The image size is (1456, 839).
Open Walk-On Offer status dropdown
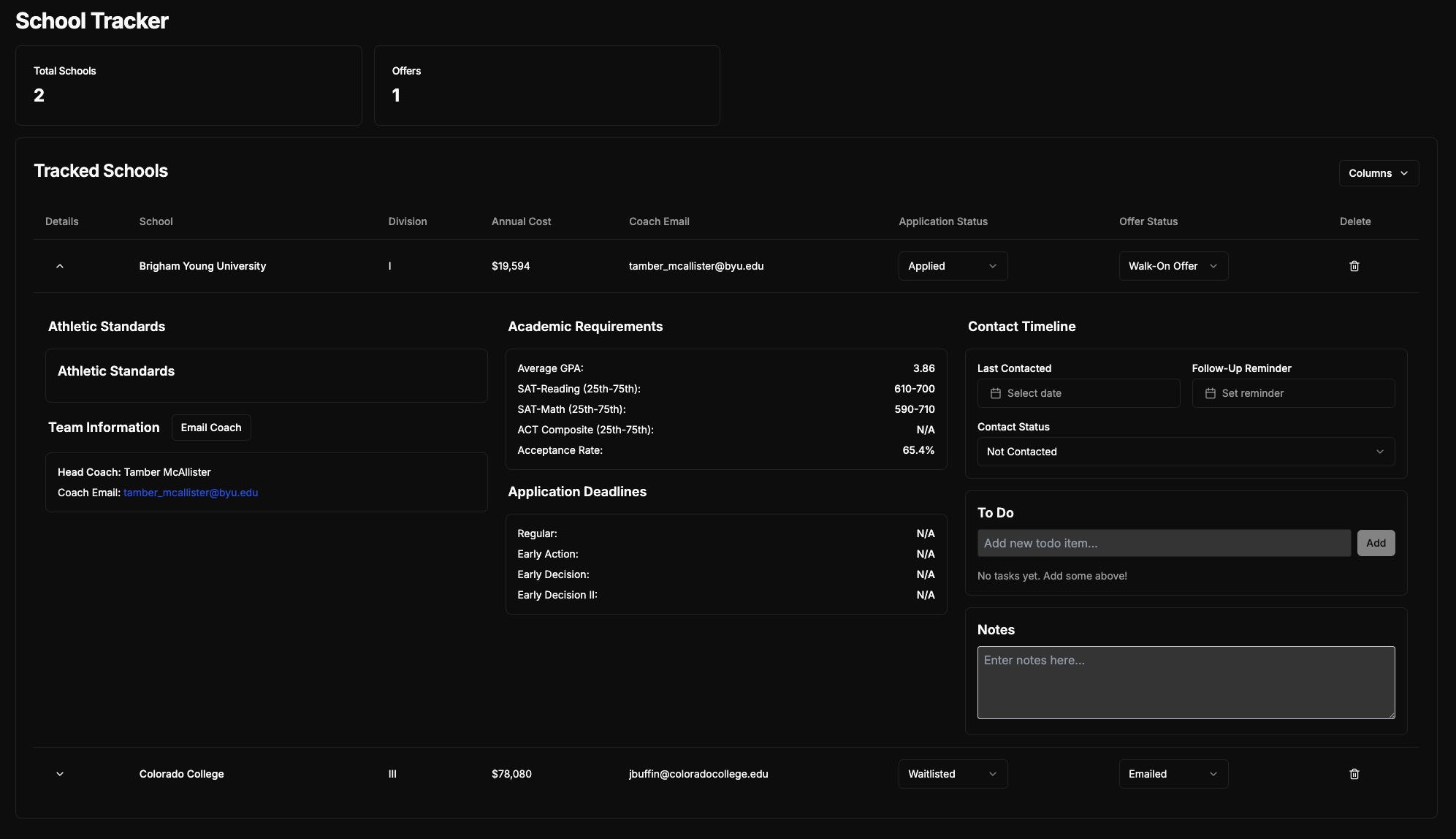(1173, 266)
